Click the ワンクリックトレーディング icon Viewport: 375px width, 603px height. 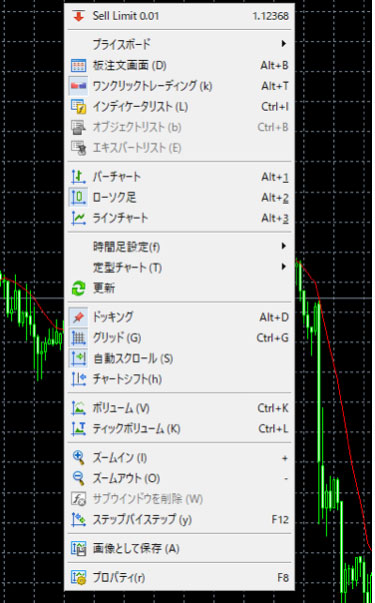78,86
